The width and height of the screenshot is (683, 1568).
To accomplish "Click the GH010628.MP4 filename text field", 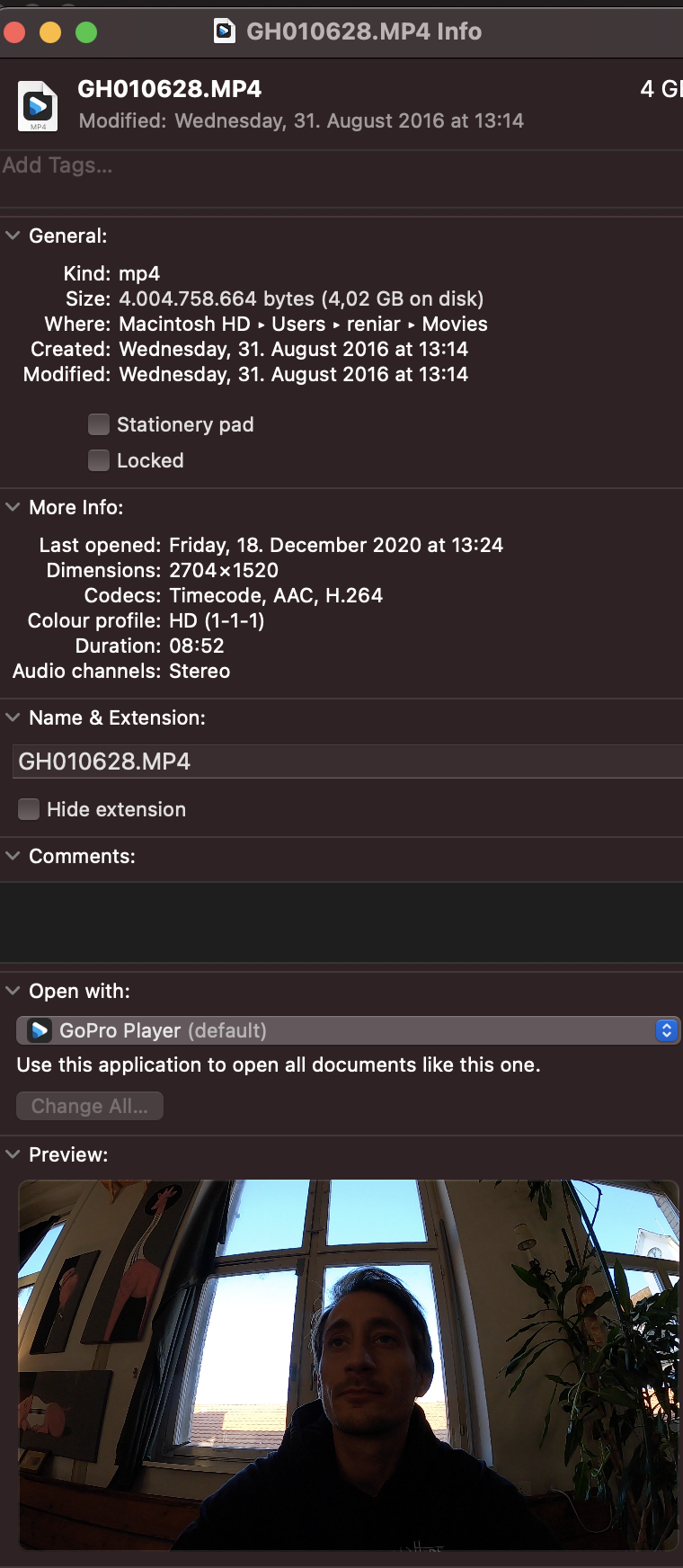I will point(347,762).
